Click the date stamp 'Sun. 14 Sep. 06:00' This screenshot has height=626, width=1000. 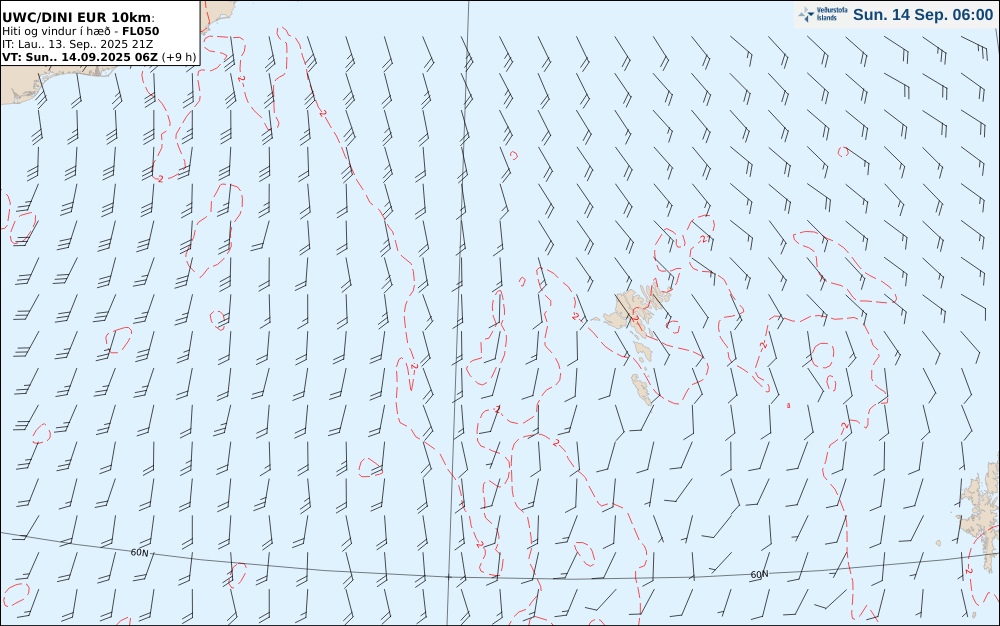tap(923, 15)
